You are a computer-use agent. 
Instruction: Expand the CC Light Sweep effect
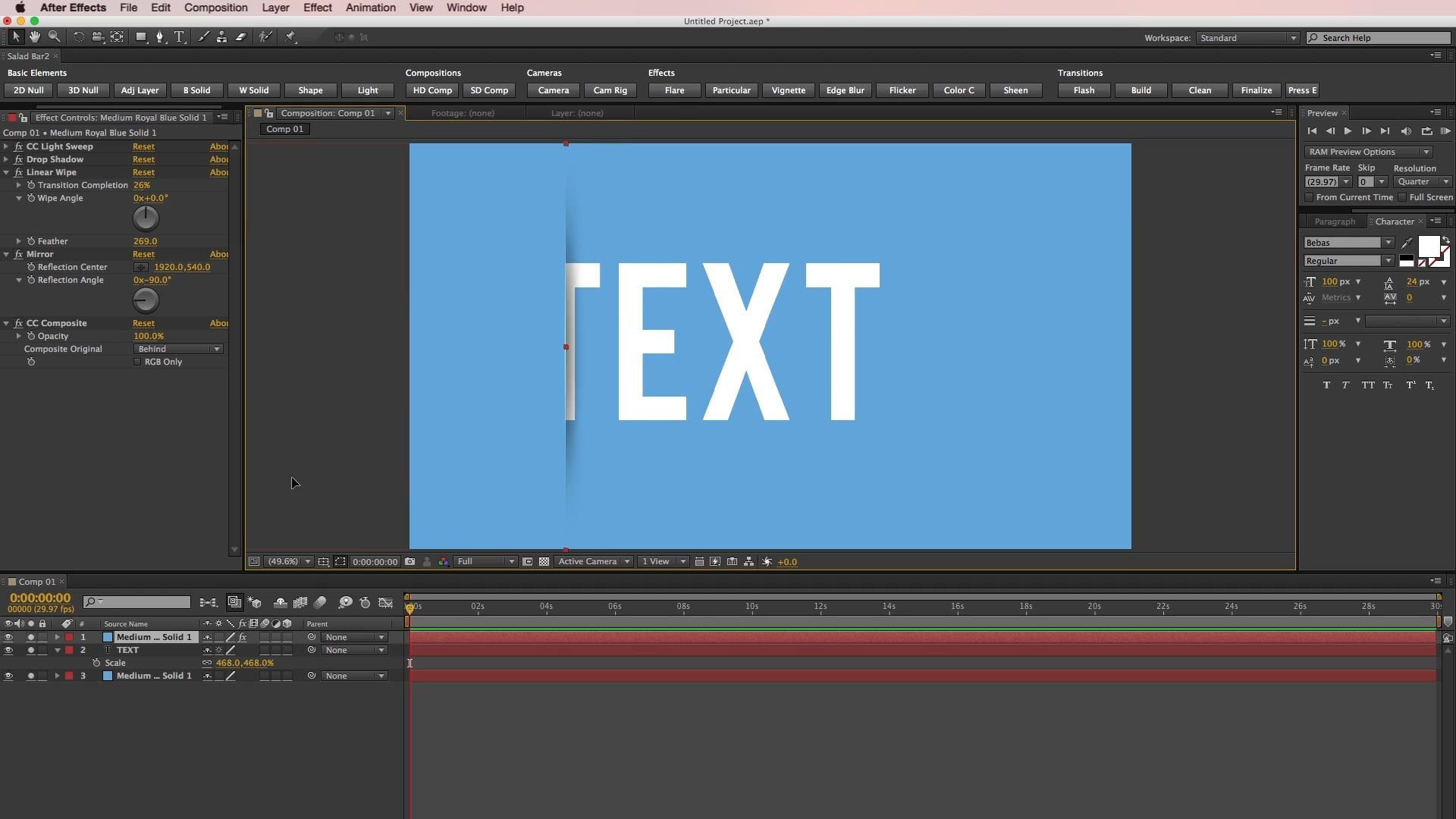6,146
